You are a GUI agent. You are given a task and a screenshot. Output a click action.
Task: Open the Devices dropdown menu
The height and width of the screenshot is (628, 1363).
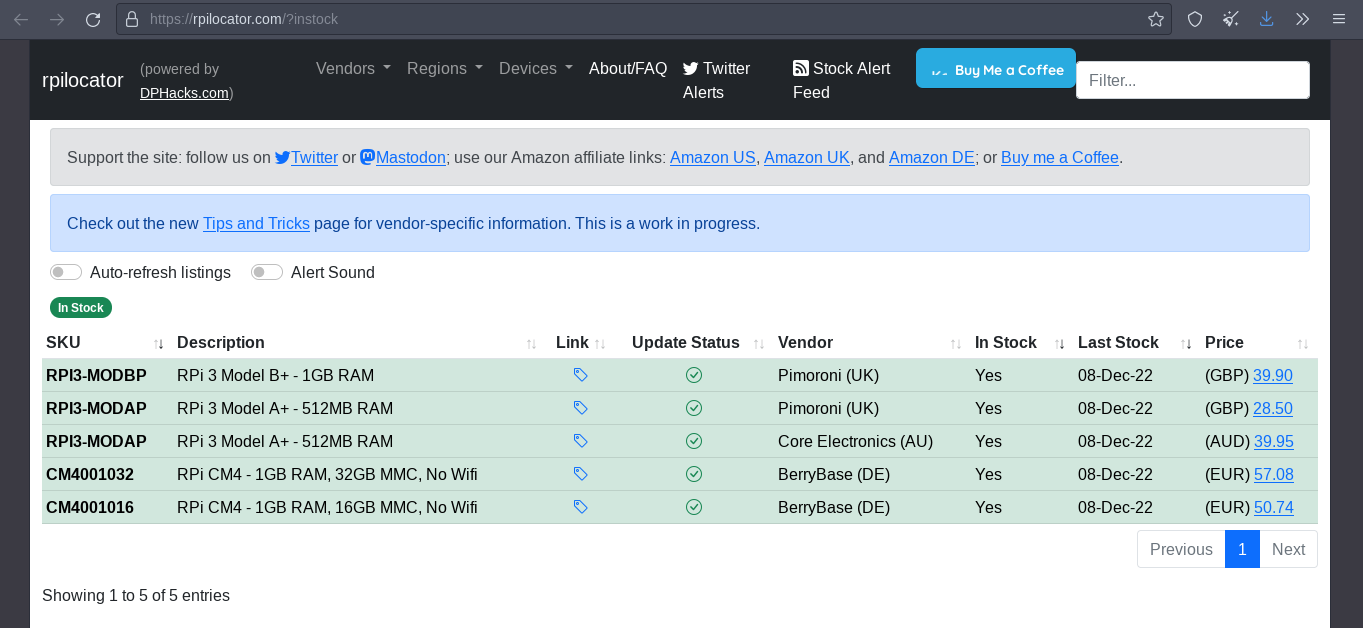535,68
